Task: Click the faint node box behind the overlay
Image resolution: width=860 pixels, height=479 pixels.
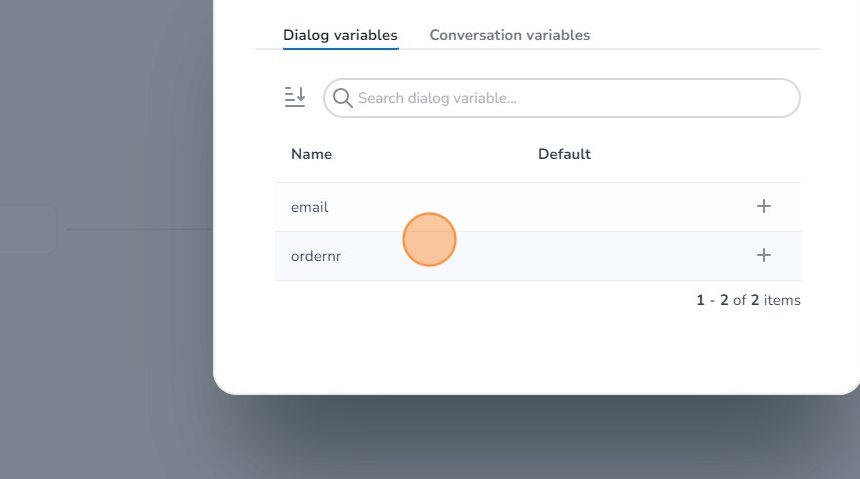Action: (28, 229)
